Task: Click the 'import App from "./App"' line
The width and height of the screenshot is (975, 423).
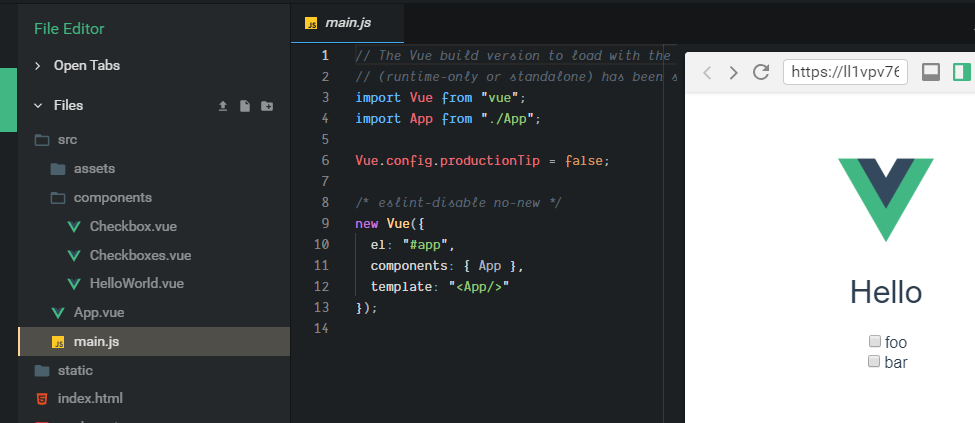Action: [x=448, y=119]
